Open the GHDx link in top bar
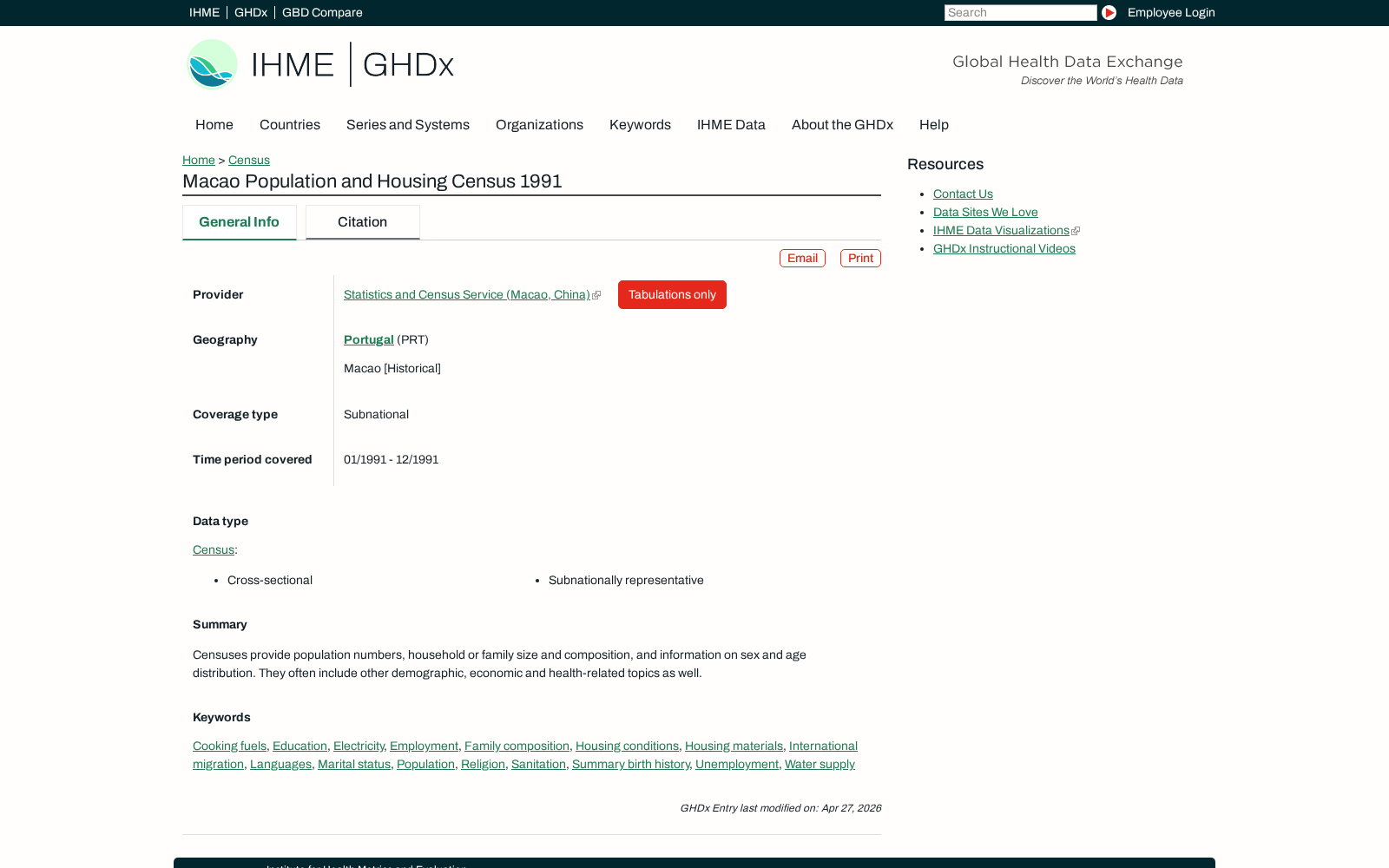This screenshot has width=1389, height=868. tap(251, 12)
